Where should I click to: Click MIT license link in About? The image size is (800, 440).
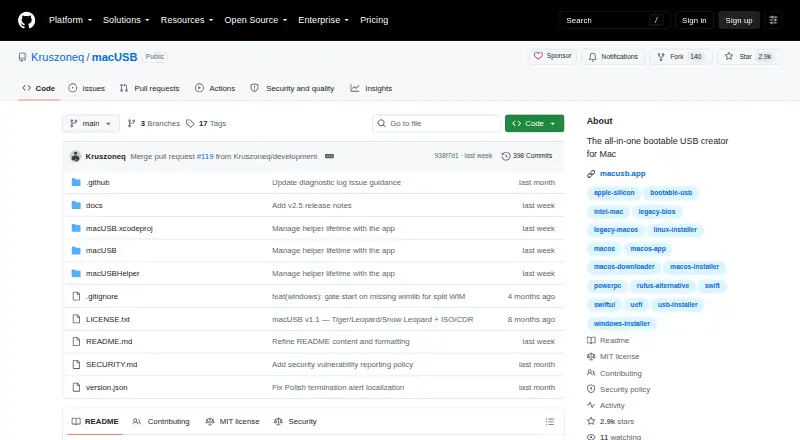tap(613, 356)
